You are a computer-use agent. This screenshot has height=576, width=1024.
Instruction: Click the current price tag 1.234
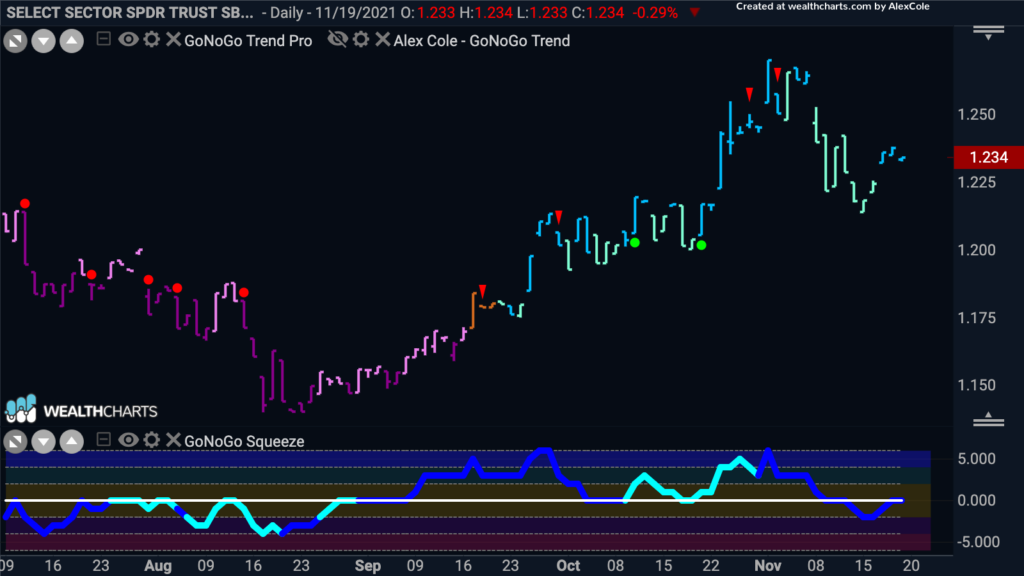pyautogui.click(x=988, y=157)
